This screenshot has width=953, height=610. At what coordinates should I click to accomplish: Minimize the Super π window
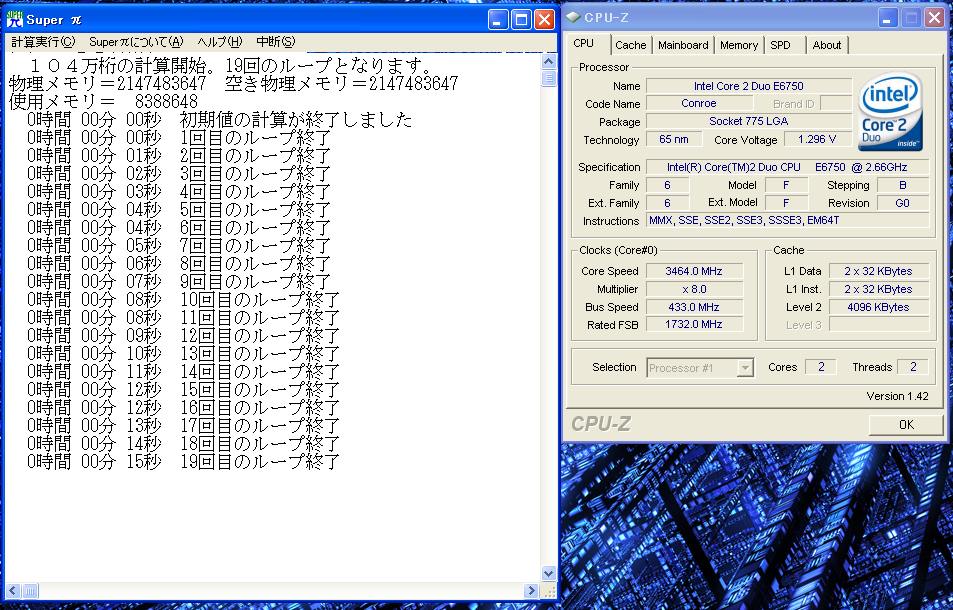(x=498, y=20)
